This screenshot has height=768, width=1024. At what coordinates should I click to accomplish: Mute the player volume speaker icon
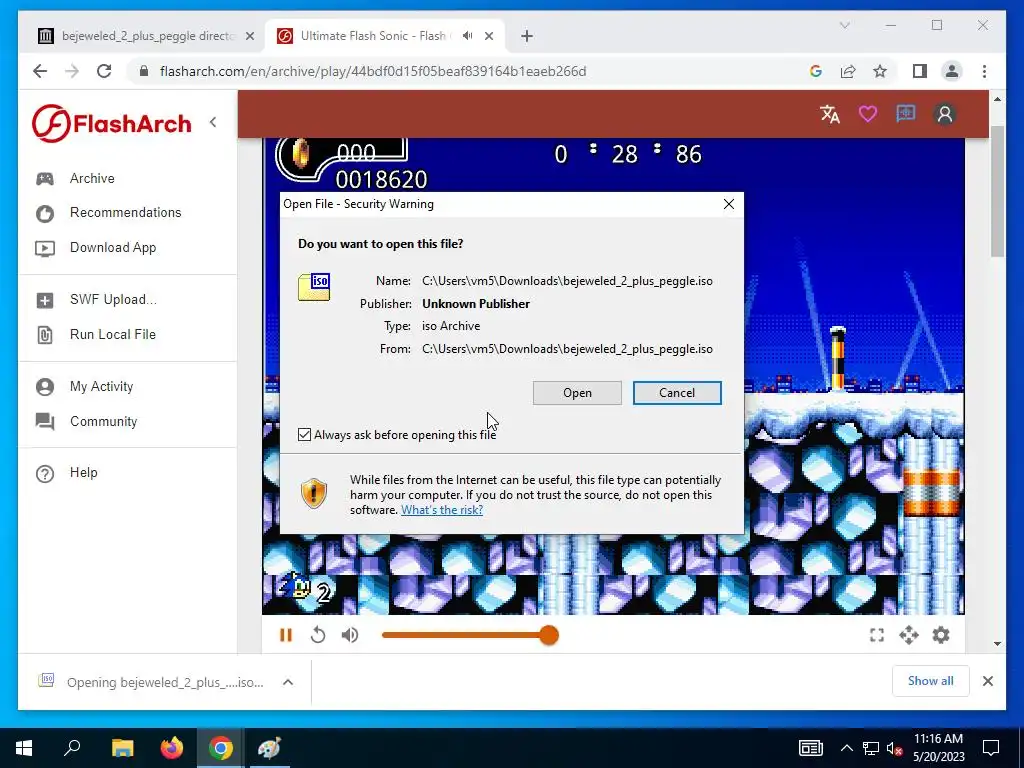[350, 635]
